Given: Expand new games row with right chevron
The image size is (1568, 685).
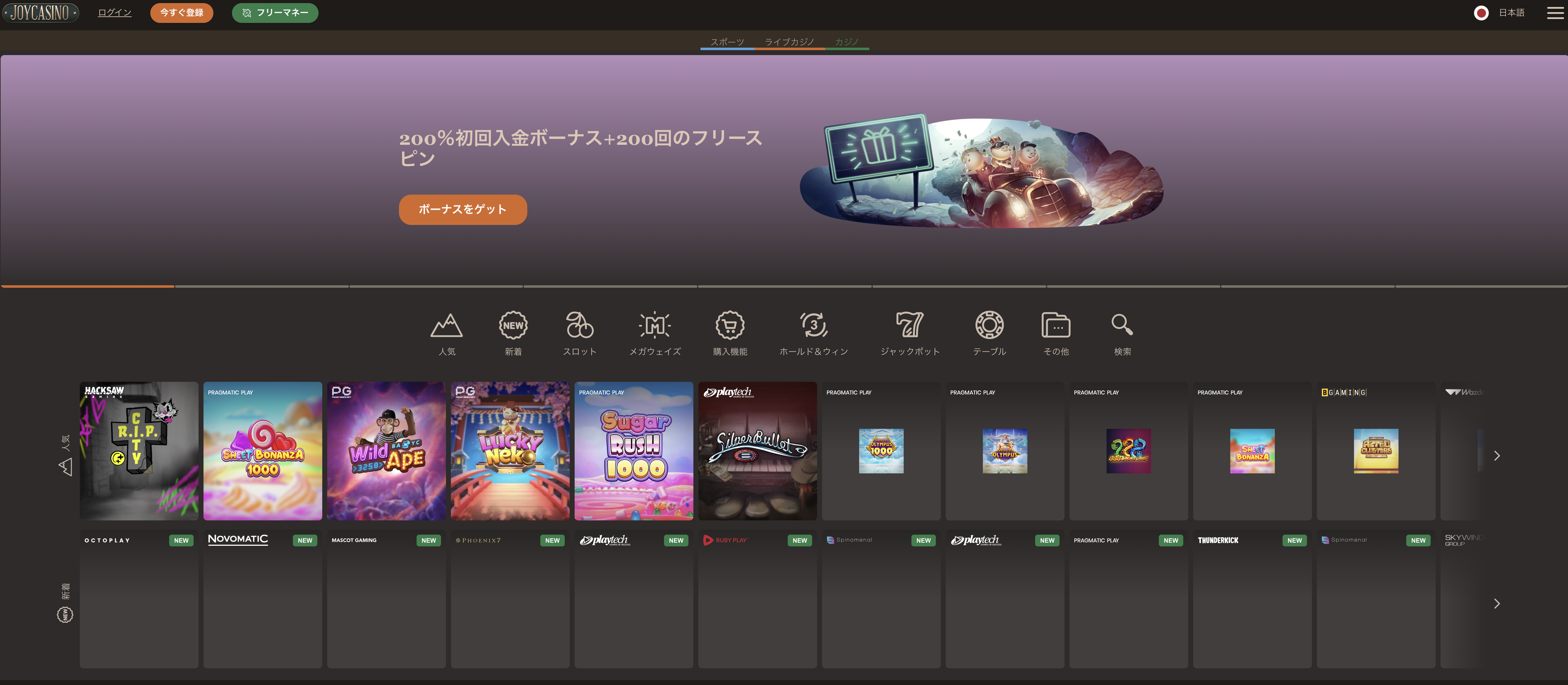Looking at the screenshot, I should [1497, 603].
